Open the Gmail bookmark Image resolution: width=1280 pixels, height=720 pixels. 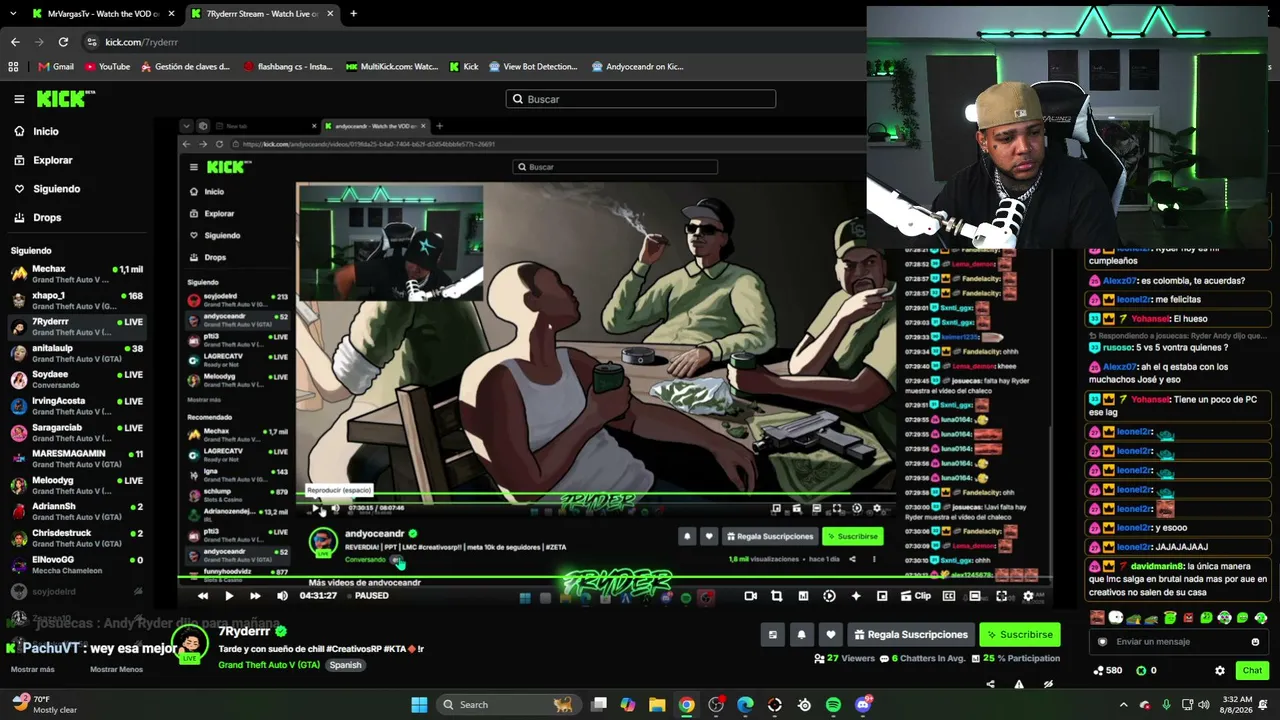pos(56,67)
